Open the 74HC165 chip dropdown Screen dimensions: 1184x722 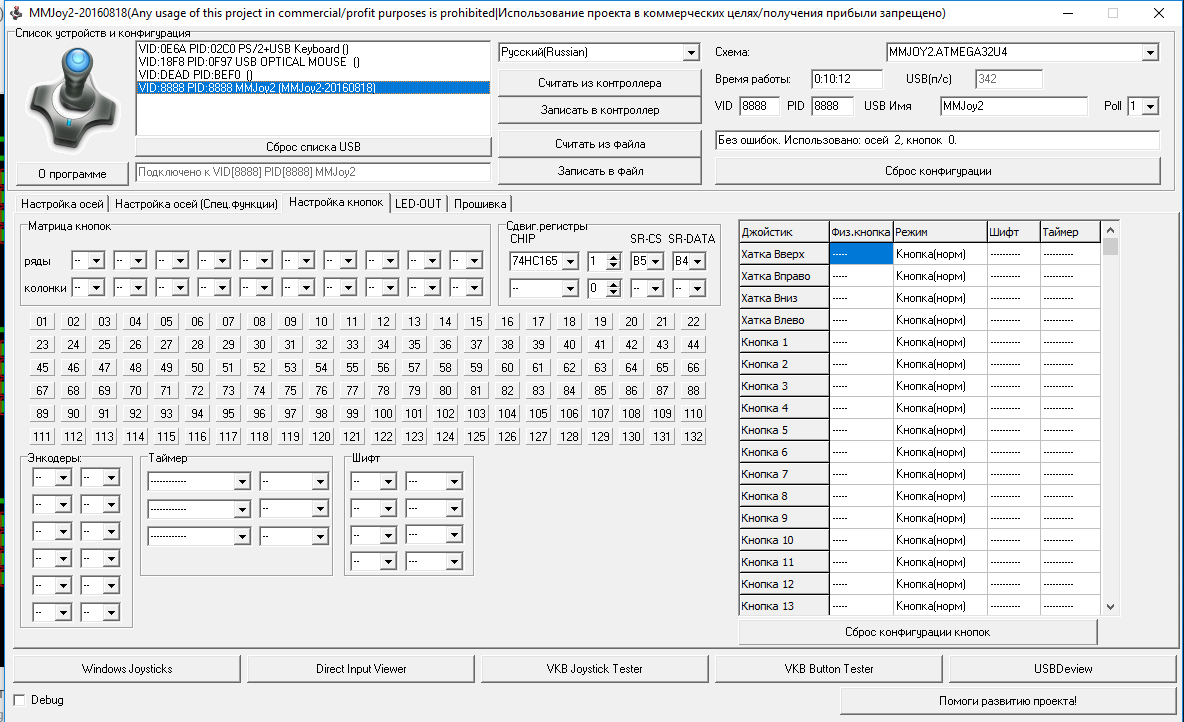click(569, 262)
